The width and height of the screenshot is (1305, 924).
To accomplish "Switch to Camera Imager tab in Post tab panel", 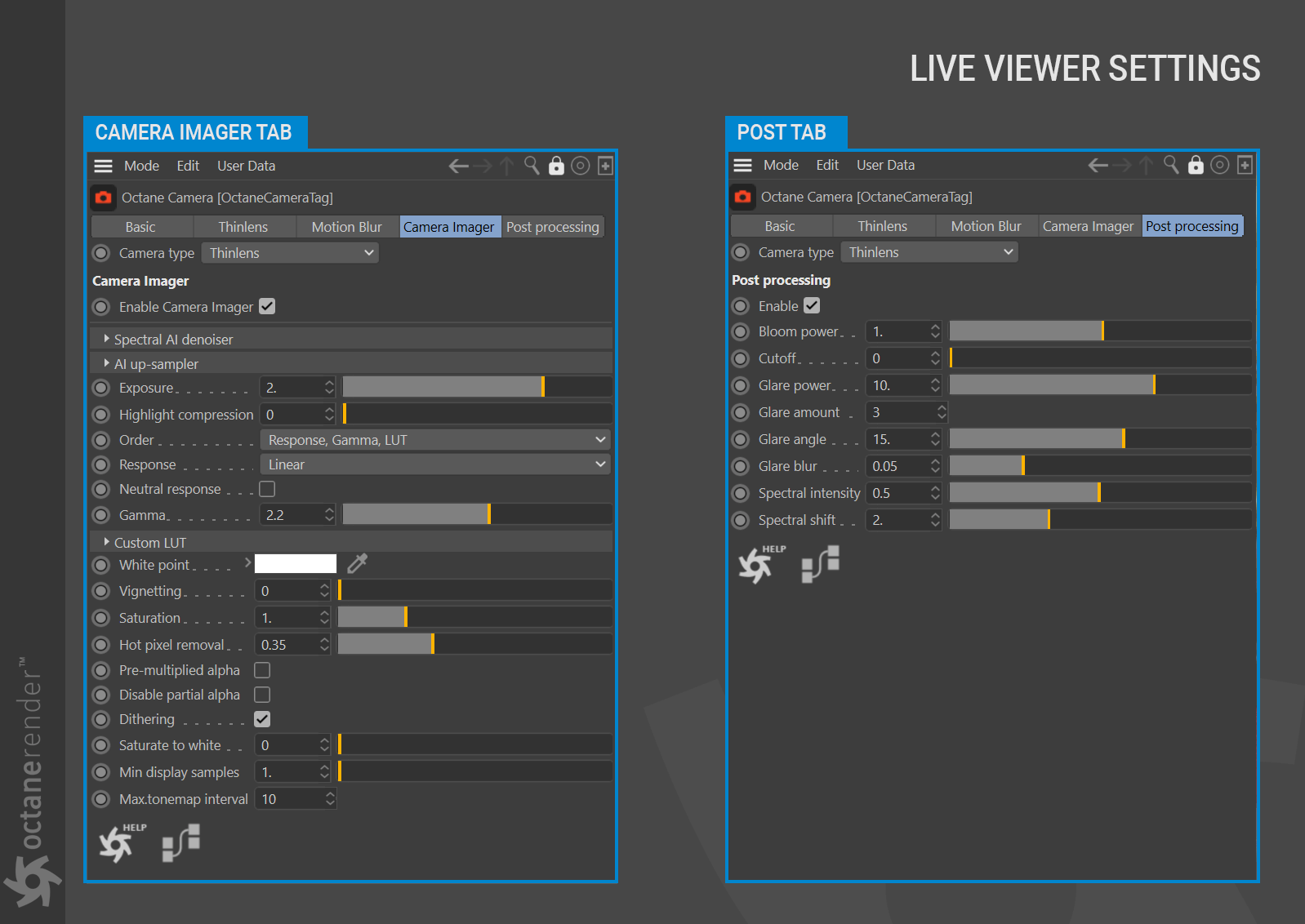I will point(1089,226).
